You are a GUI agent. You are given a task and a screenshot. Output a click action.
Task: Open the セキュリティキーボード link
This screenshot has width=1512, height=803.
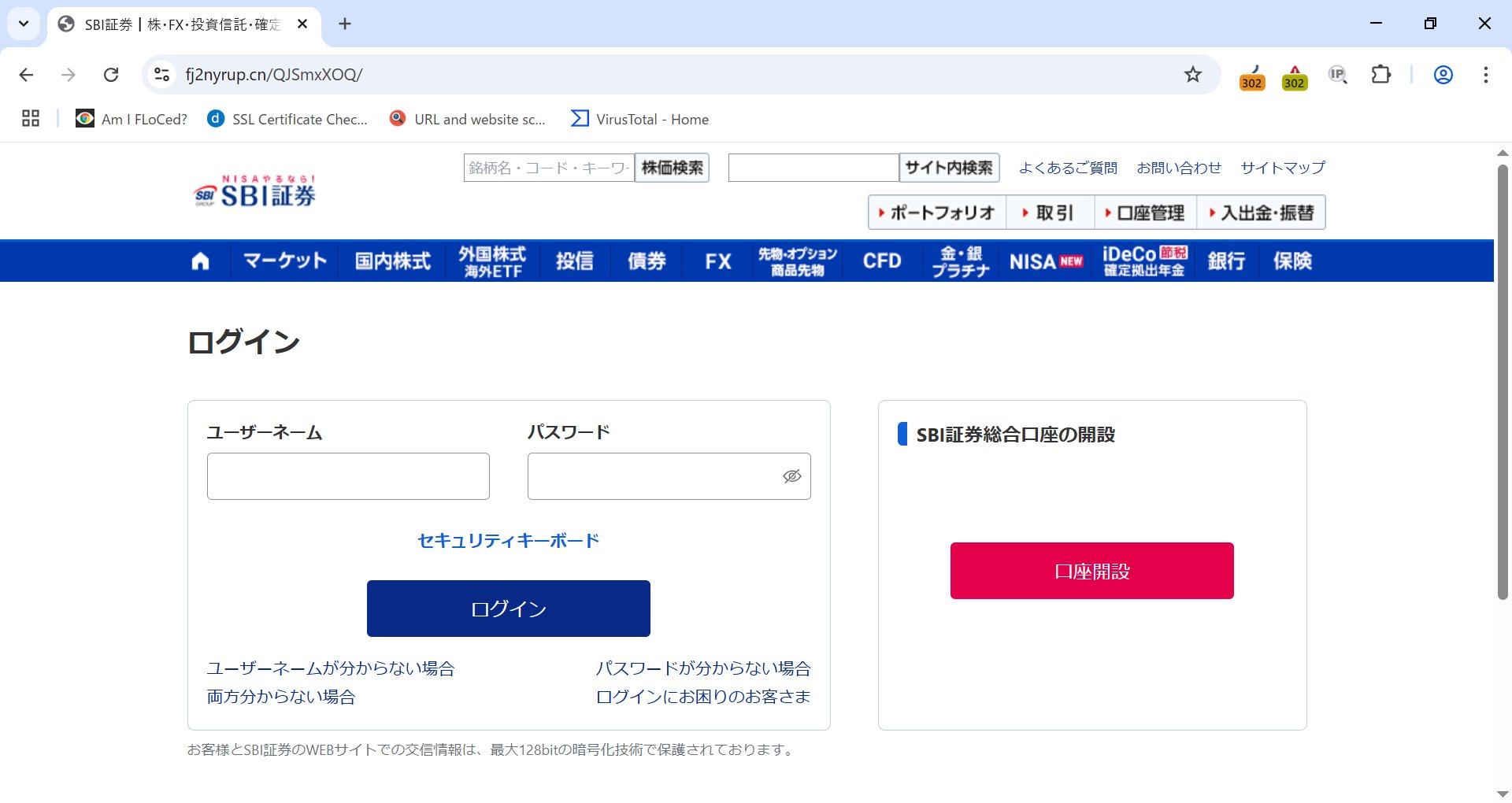(508, 541)
